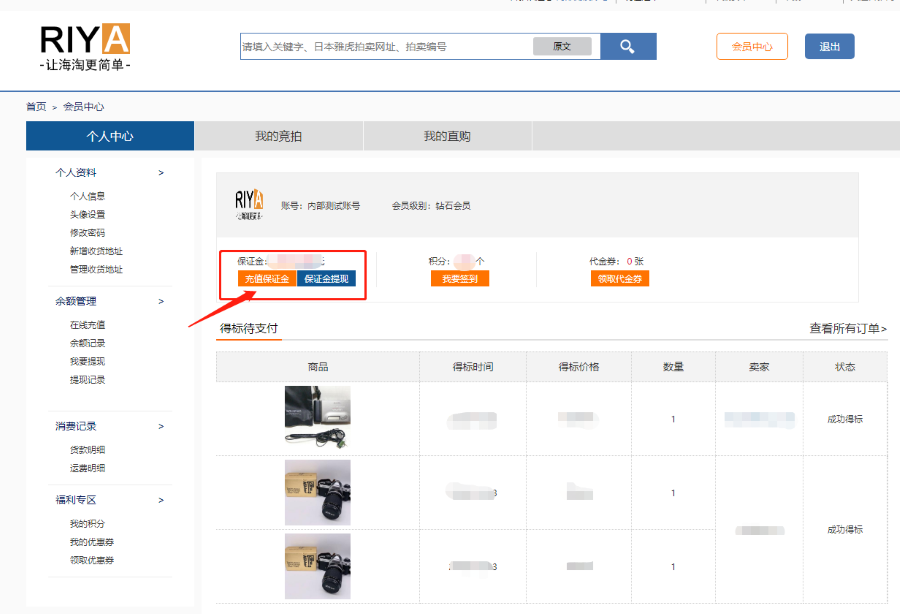This screenshot has height=614, width=900.
Task: Select the 个人中心 tab
Action: tap(110, 136)
